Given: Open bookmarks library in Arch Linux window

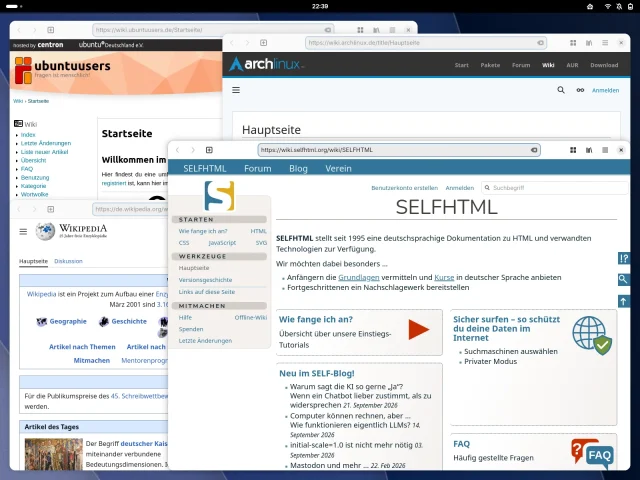Looking at the screenshot, I should pyautogui.click(x=589, y=43).
